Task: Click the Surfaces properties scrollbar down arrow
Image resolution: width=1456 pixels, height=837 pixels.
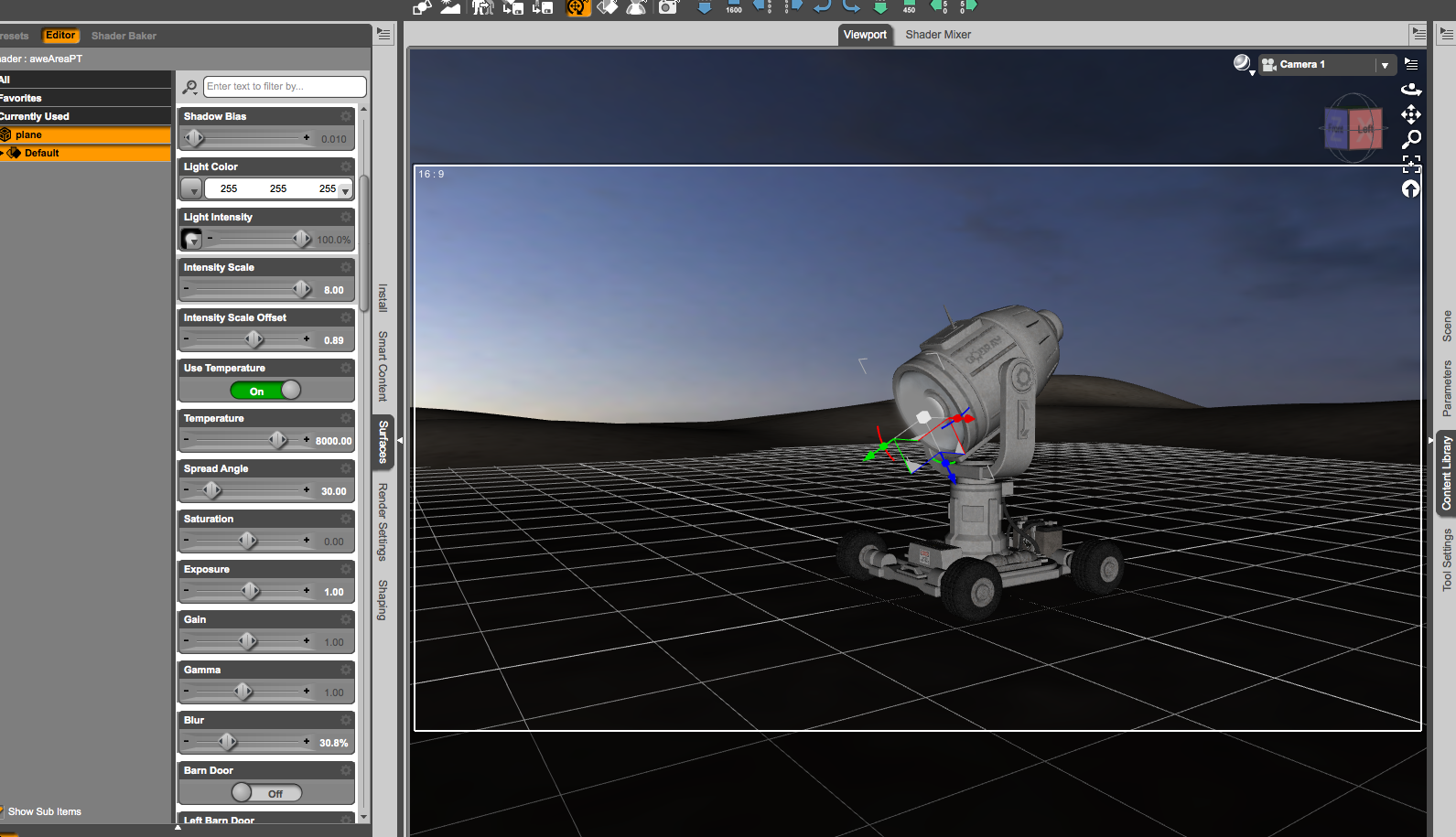Action: [x=363, y=817]
